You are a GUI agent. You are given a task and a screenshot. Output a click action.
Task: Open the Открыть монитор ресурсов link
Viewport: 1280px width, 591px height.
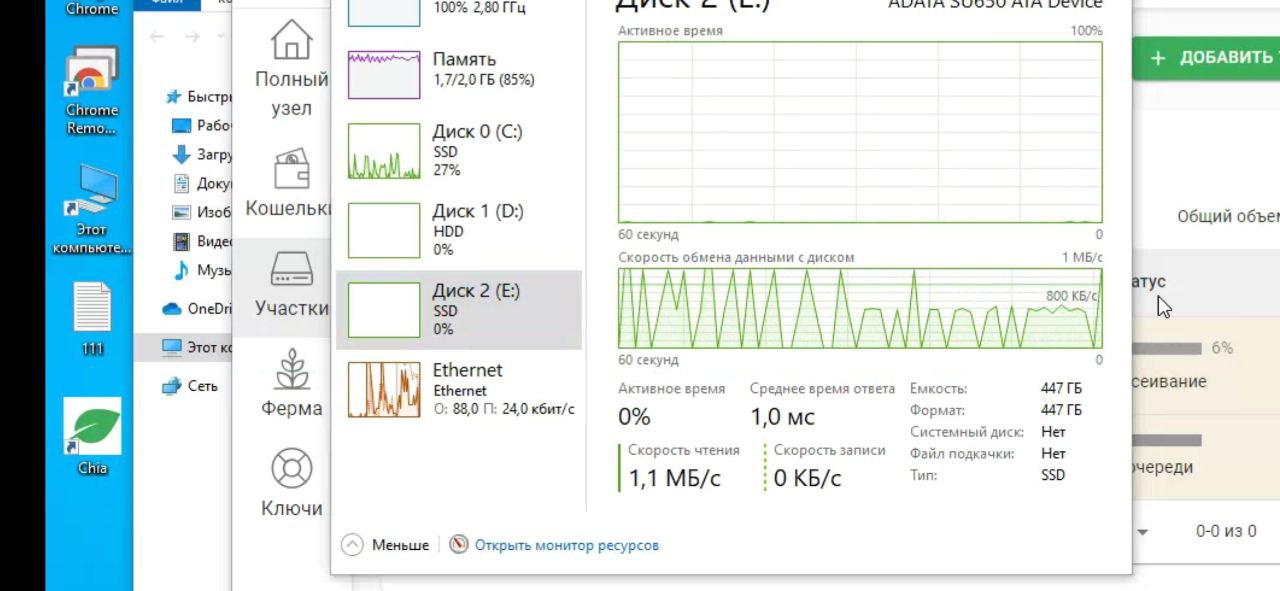(x=566, y=545)
